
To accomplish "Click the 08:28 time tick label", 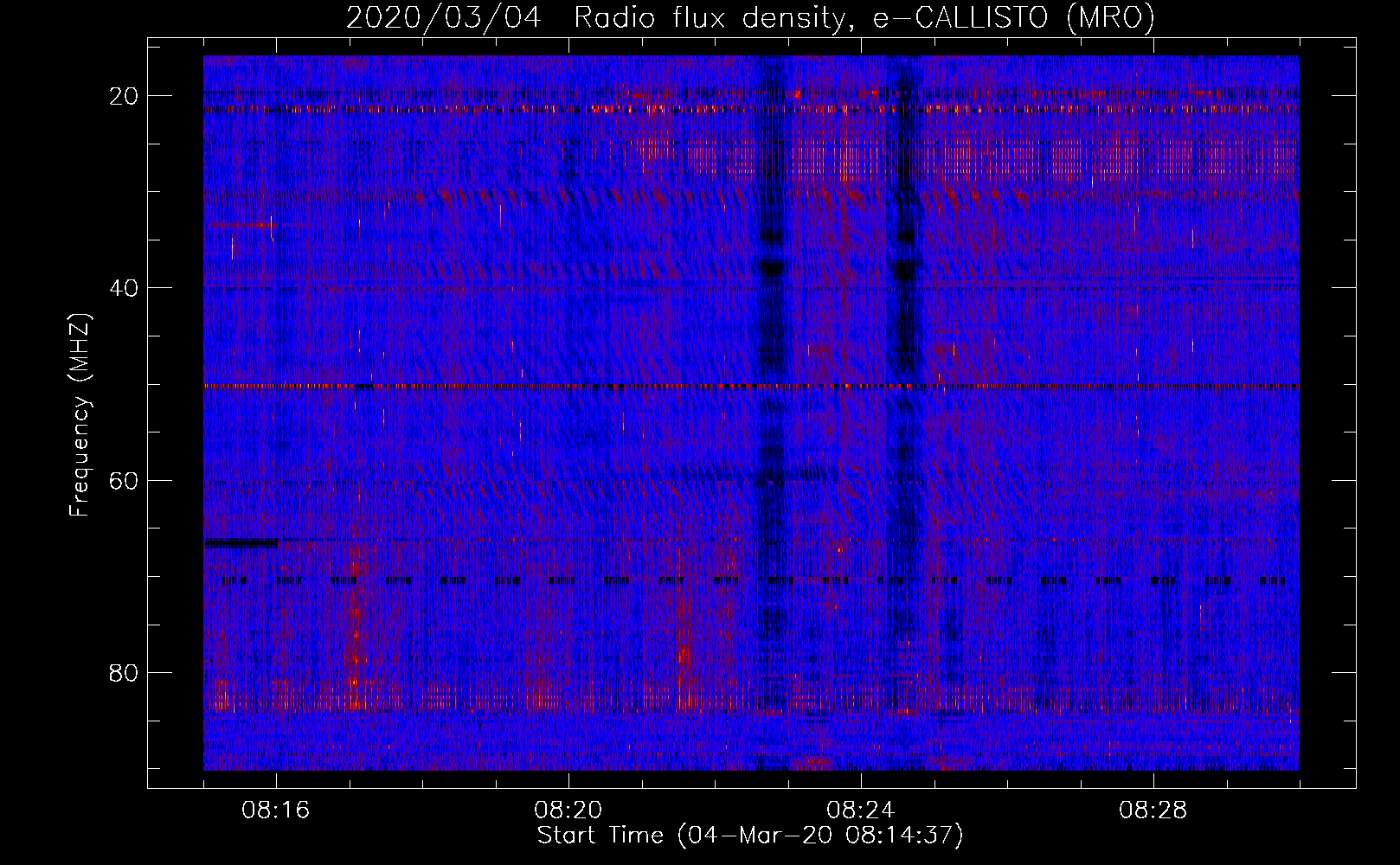I will coord(1153,811).
